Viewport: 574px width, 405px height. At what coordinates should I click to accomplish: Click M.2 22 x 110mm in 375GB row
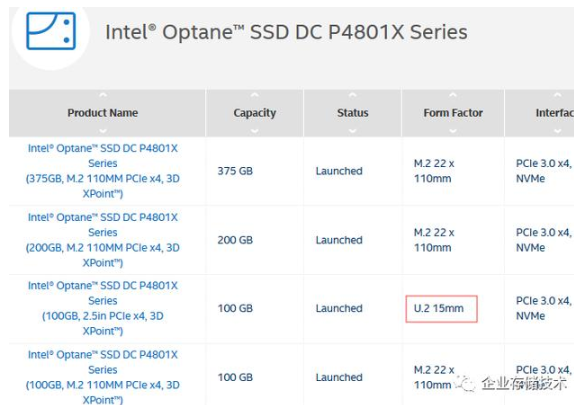pyautogui.click(x=434, y=171)
